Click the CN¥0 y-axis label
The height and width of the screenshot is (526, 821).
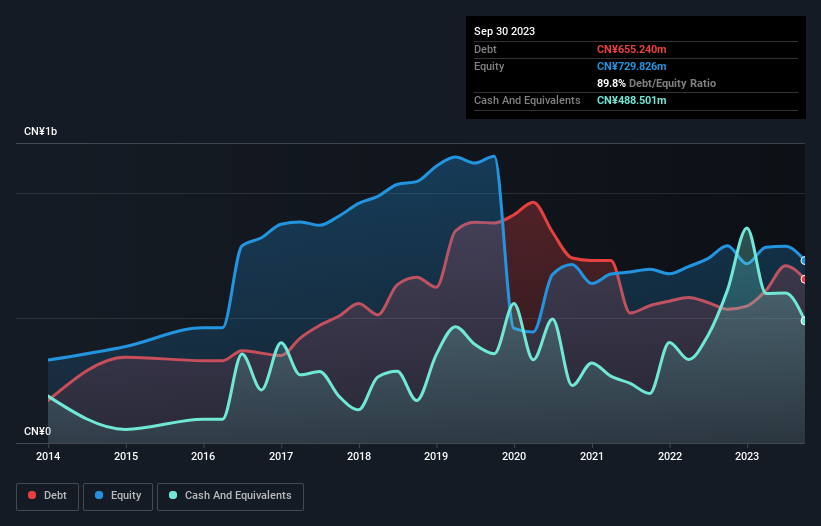[x=38, y=431]
